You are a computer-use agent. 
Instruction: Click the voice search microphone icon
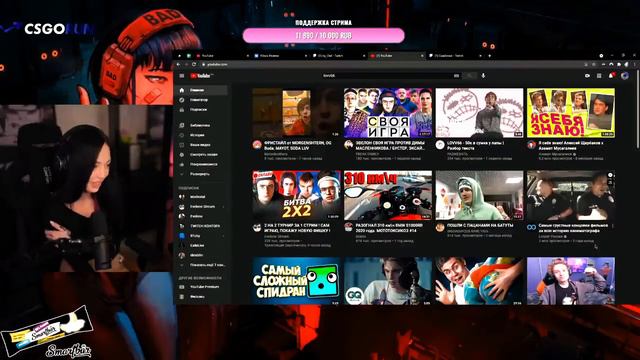(483, 76)
